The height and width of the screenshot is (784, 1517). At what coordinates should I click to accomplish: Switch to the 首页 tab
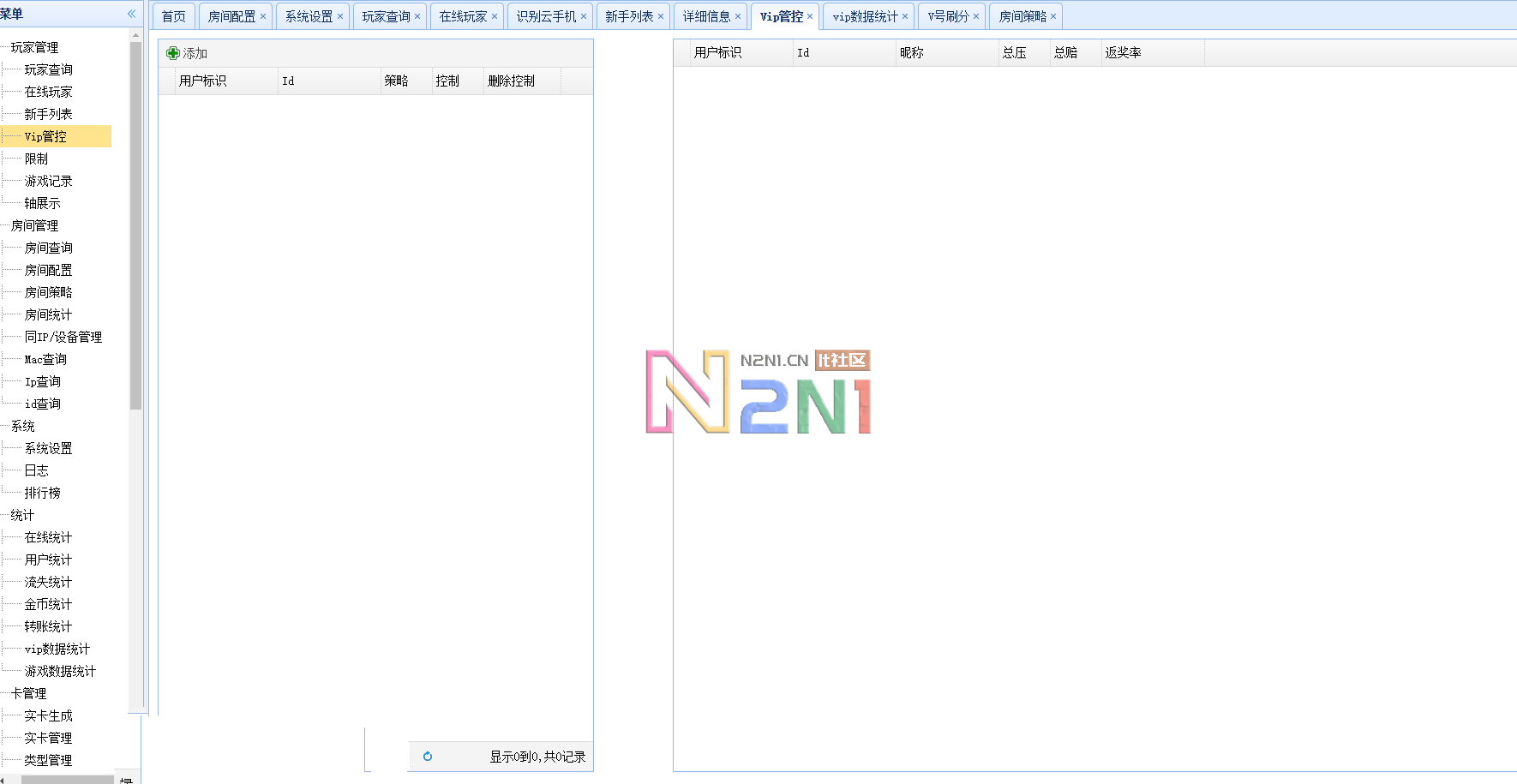173,16
